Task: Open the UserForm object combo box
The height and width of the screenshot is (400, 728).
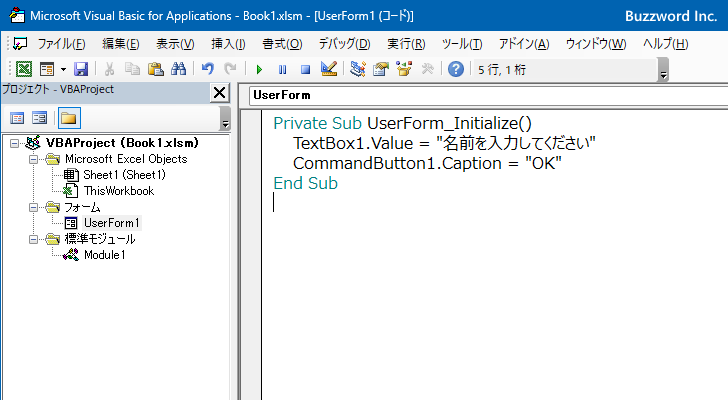Action: click(488, 96)
